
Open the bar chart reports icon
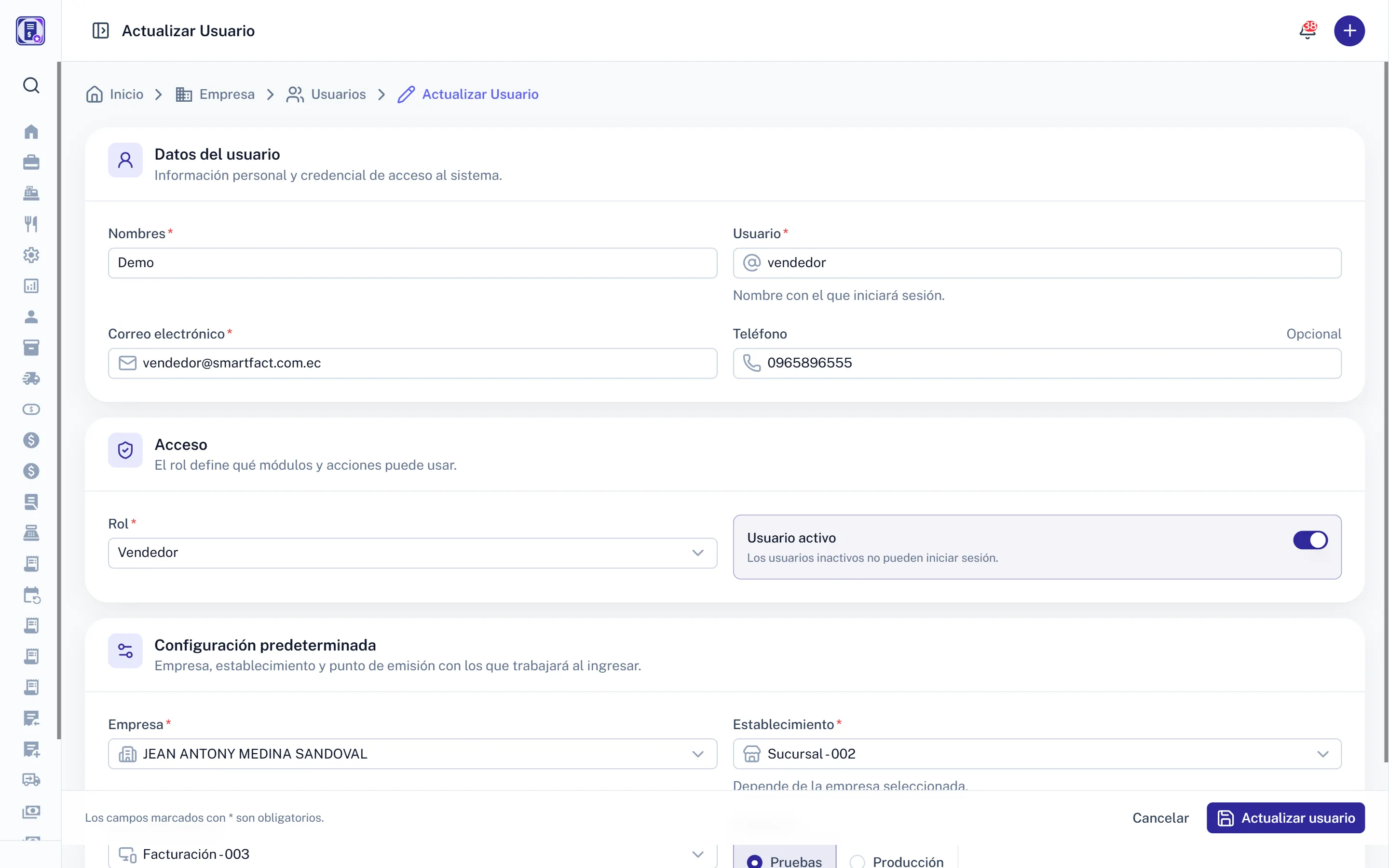(31, 286)
